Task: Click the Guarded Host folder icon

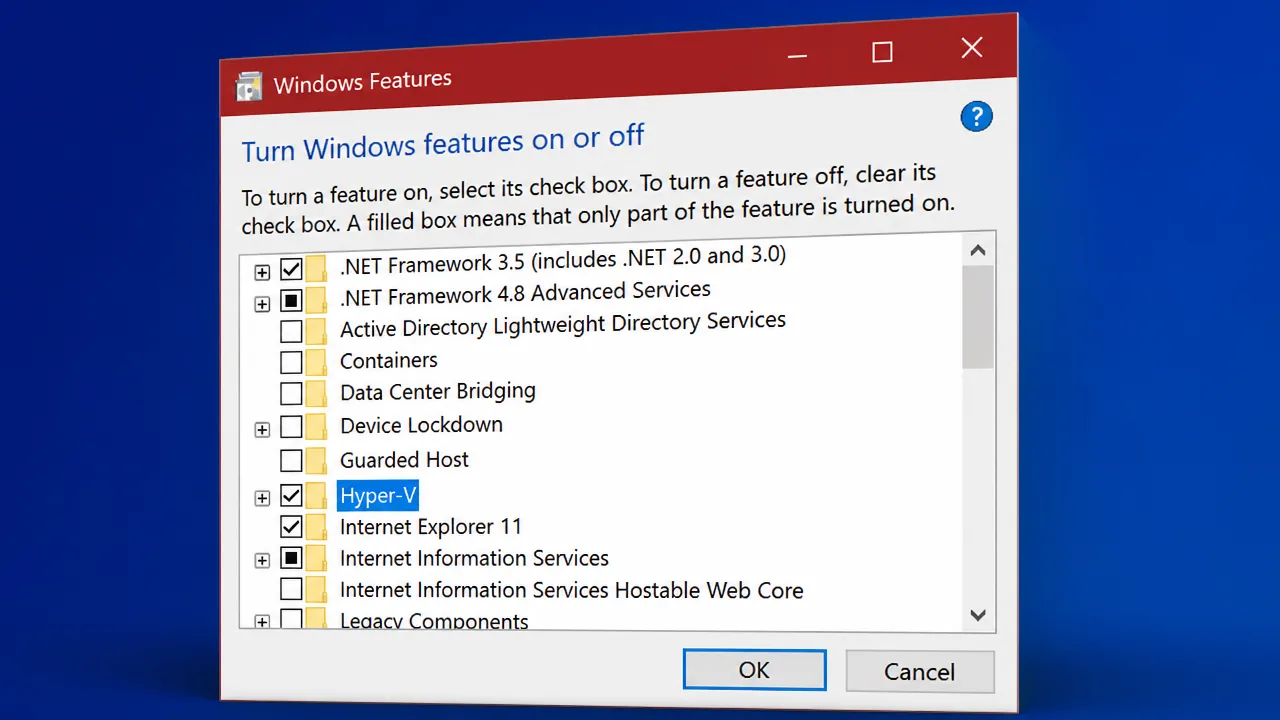Action: [316, 461]
